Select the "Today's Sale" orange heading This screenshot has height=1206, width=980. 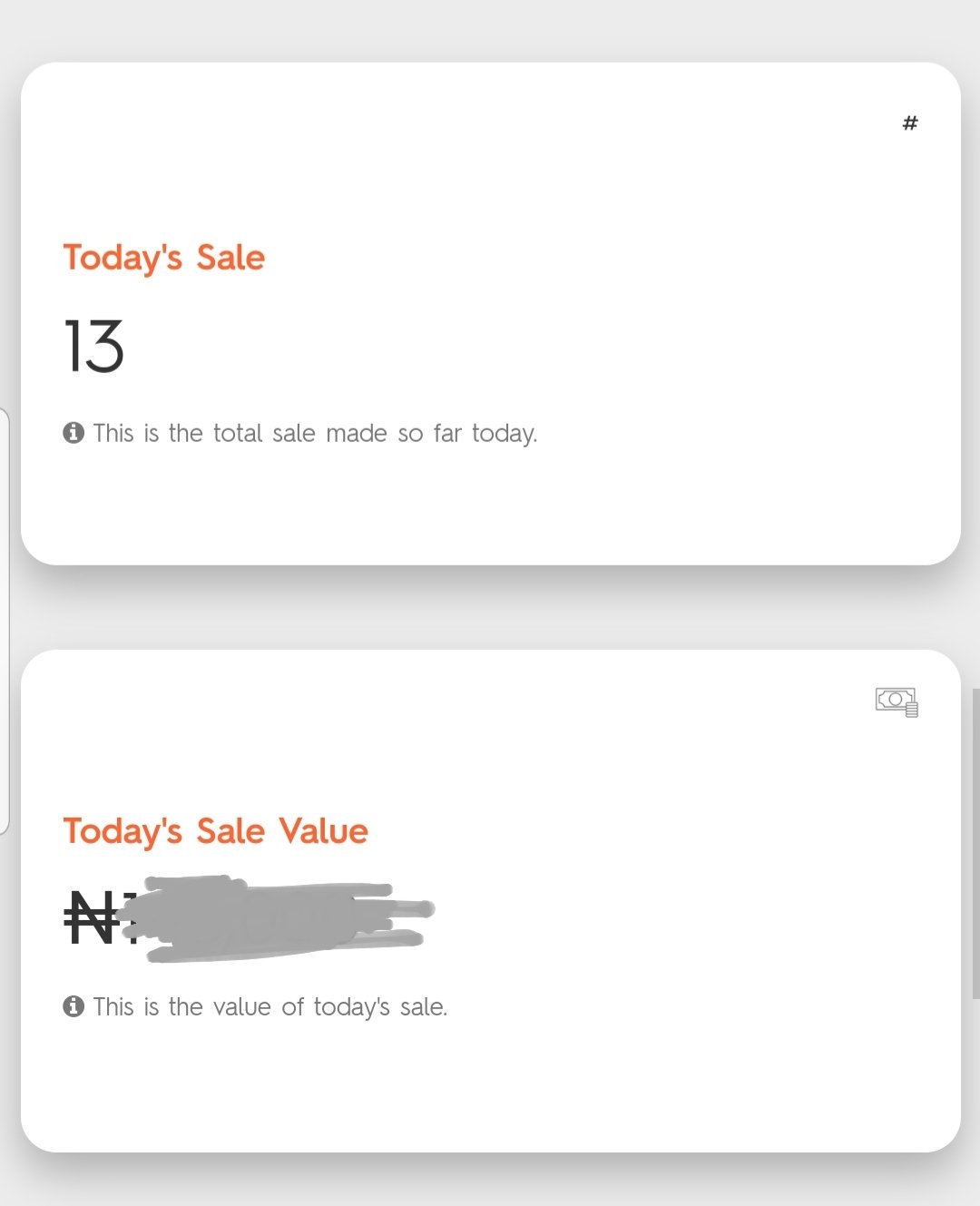pos(164,258)
